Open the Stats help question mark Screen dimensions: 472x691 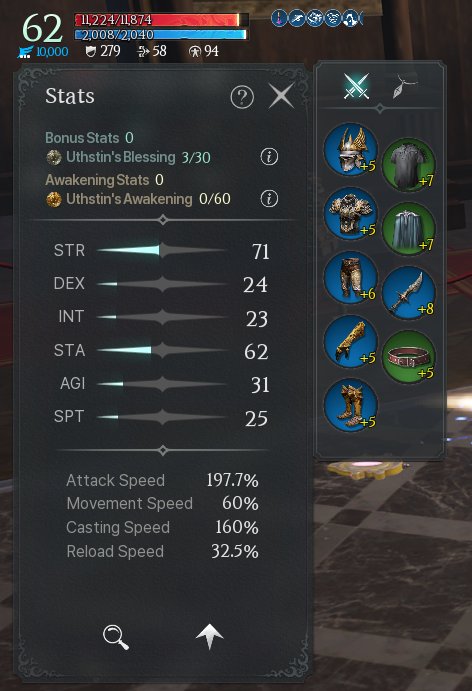(x=242, y=97)
